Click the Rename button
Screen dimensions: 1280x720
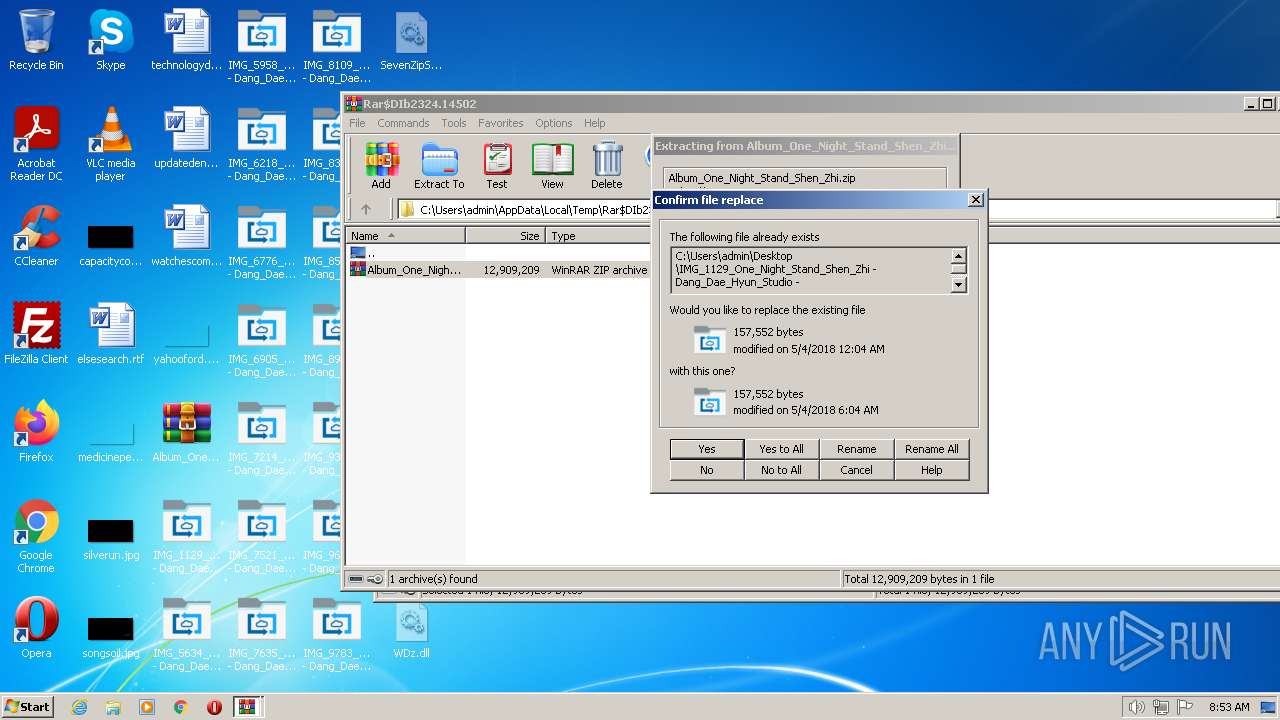pos(856,449)
